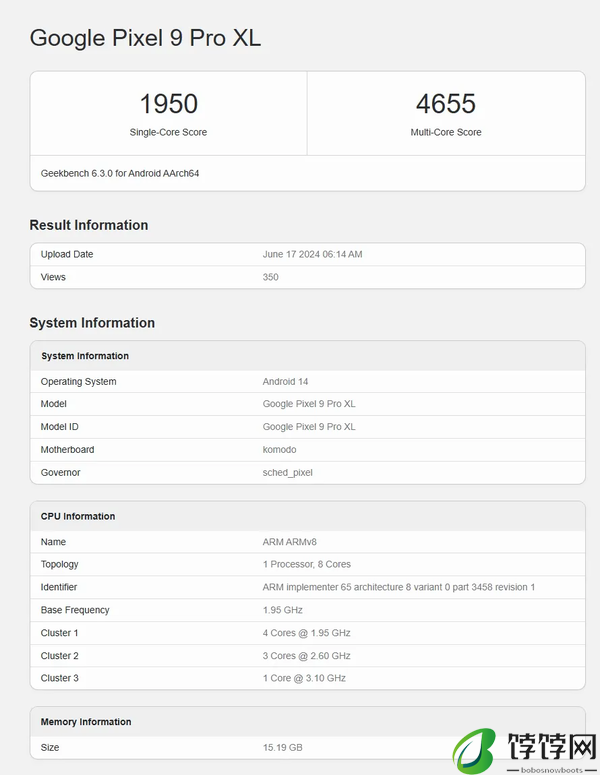The width and height of the screenshot is (600, 775).
Task: Click the Single-Core Score label
Action: (x=169, y=132)
